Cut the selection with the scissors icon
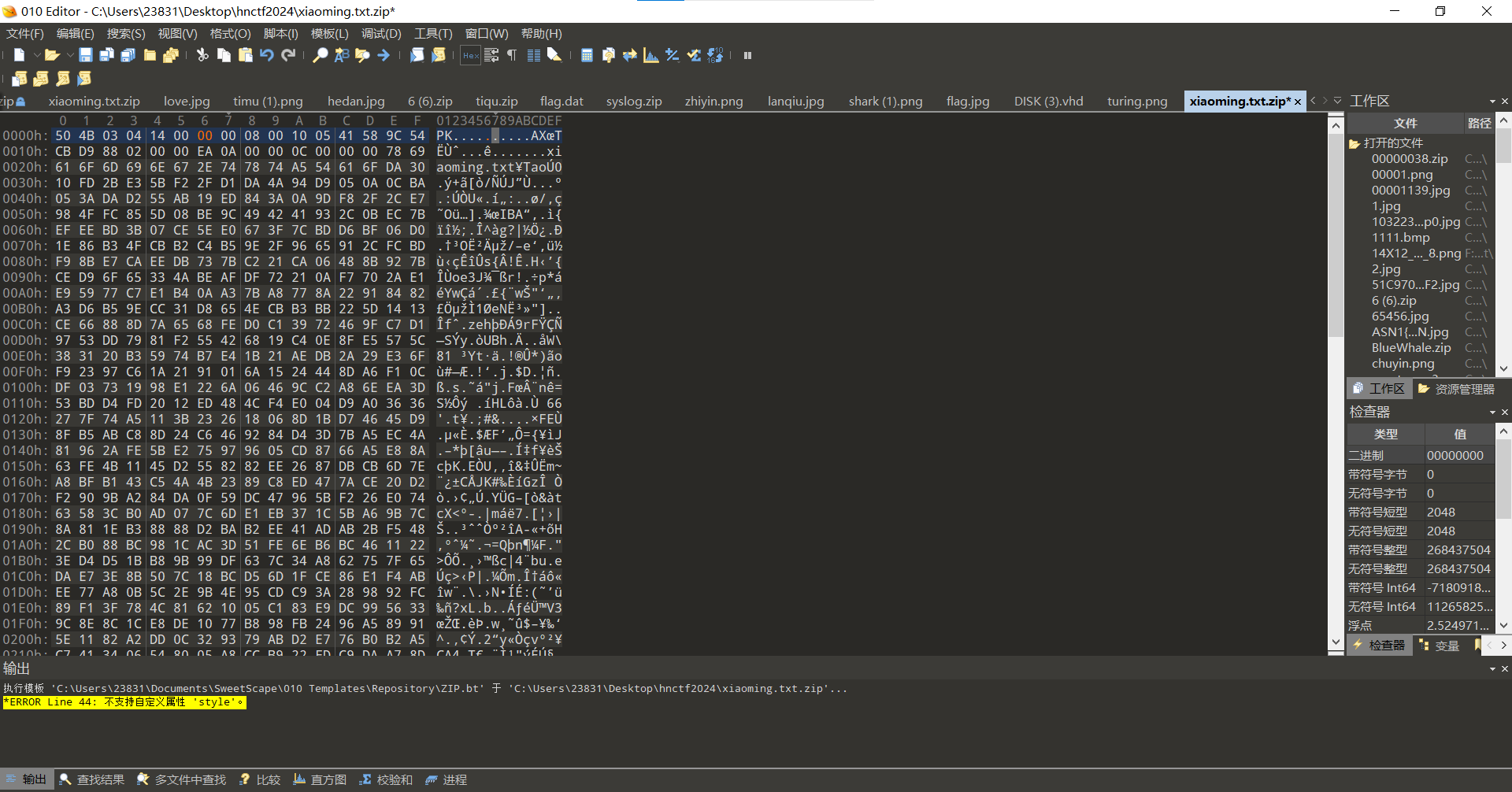 pyautogui.click(x=202, y=55)
